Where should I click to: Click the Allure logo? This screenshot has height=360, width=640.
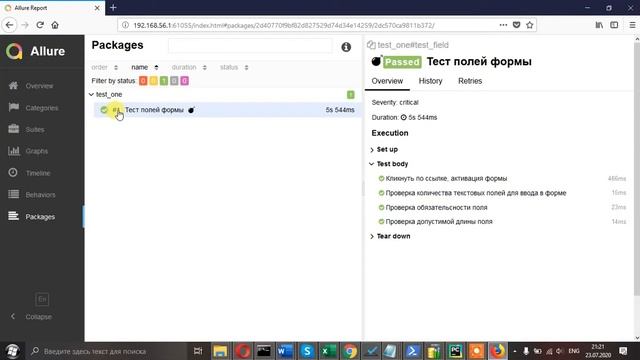point(36,51)
